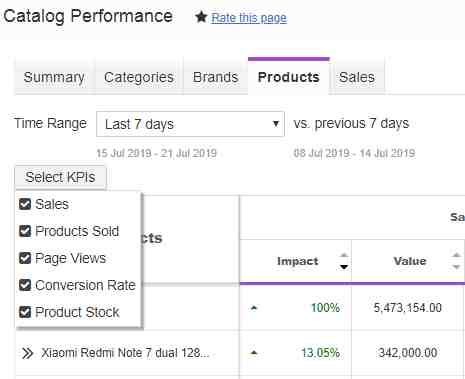Click the star icon beside Rate this page
Viewport: 465px width, 379px height.
201,17
